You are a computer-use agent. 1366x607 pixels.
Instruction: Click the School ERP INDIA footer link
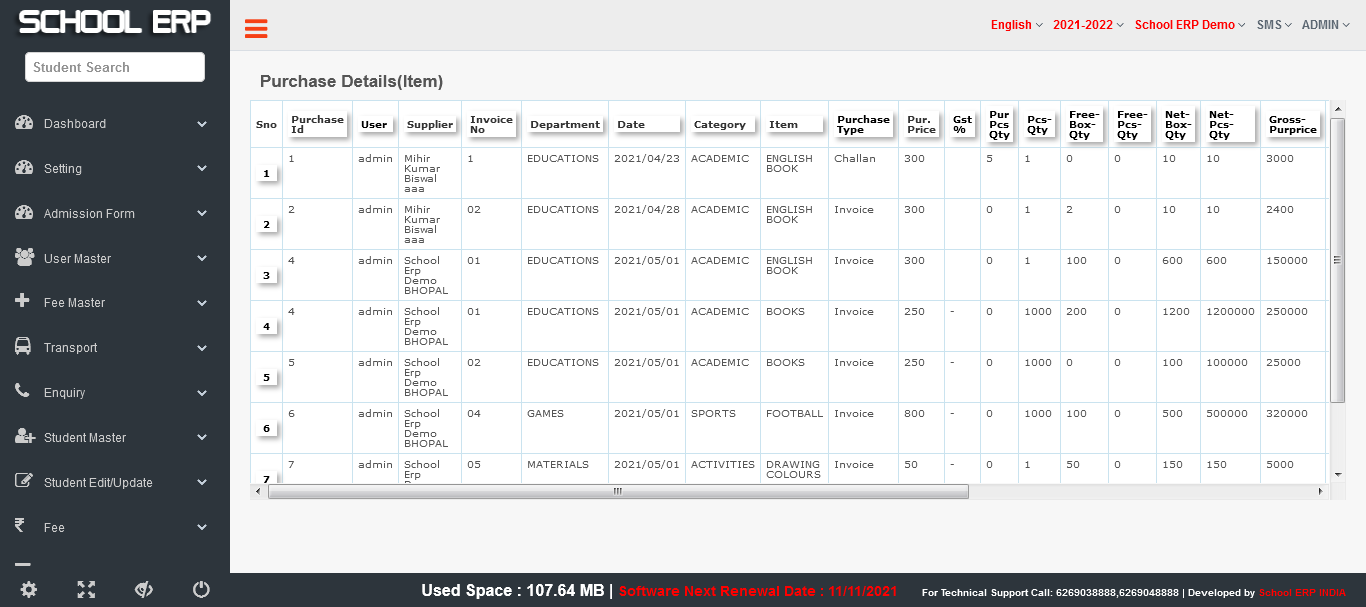click(x=1302, y=593)
